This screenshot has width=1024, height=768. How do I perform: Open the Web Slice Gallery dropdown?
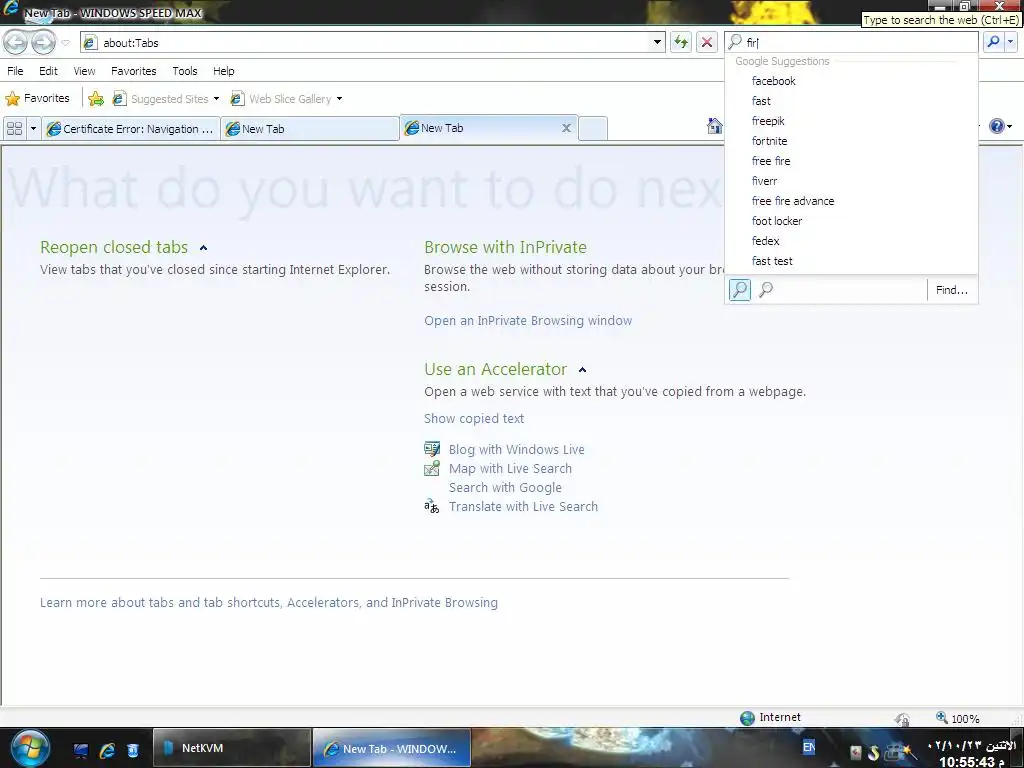point(287,99)
